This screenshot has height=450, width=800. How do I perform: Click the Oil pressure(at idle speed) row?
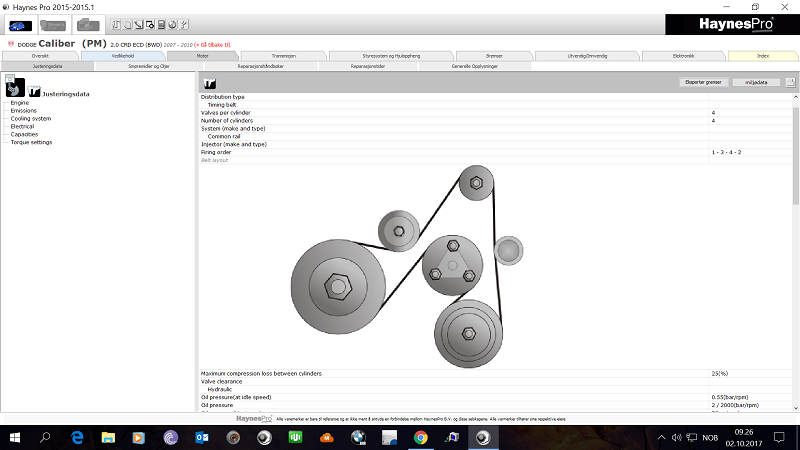[x=495, y=397]
